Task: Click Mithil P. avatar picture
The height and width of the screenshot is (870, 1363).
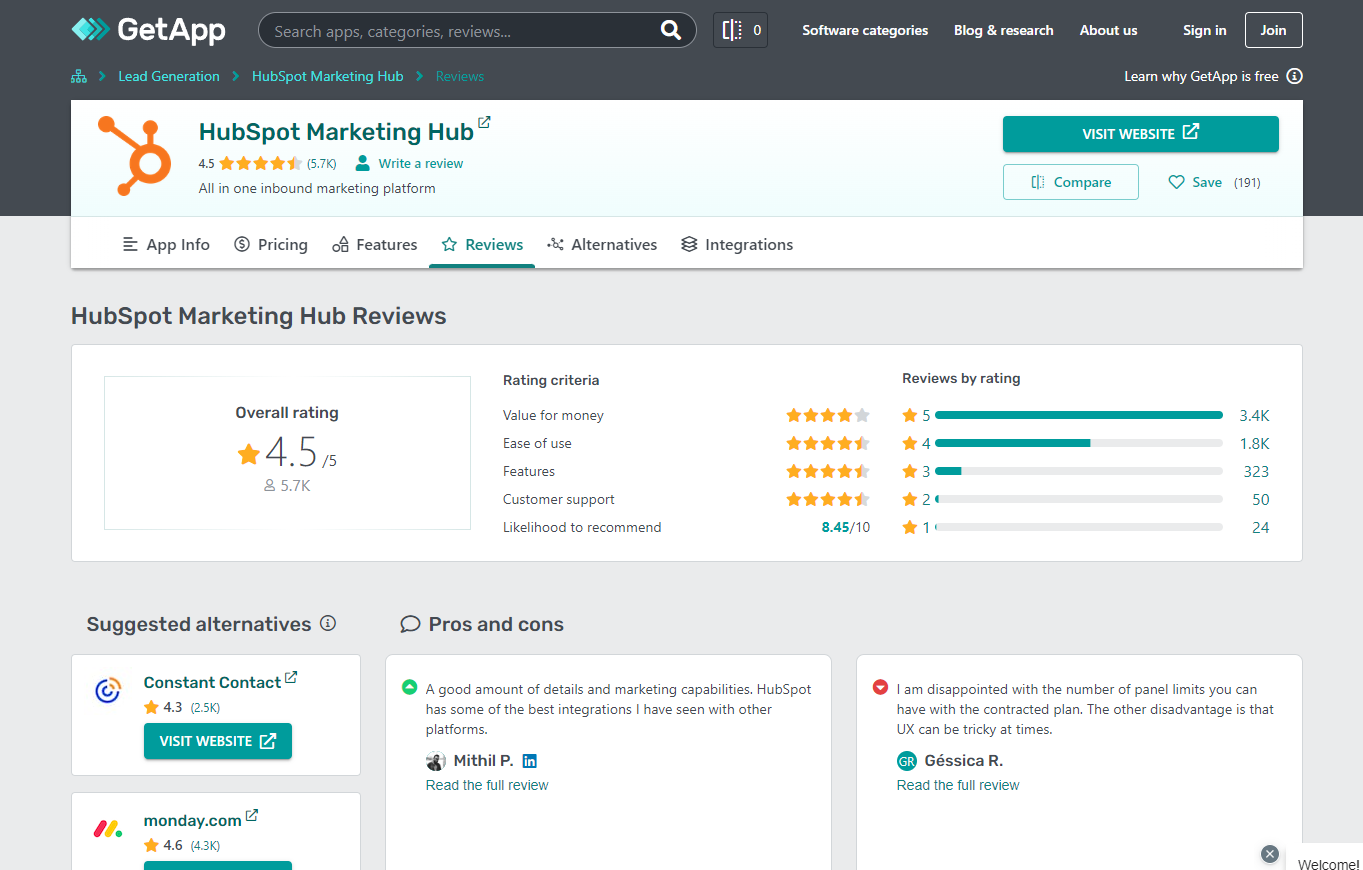Action: [436, 761]
